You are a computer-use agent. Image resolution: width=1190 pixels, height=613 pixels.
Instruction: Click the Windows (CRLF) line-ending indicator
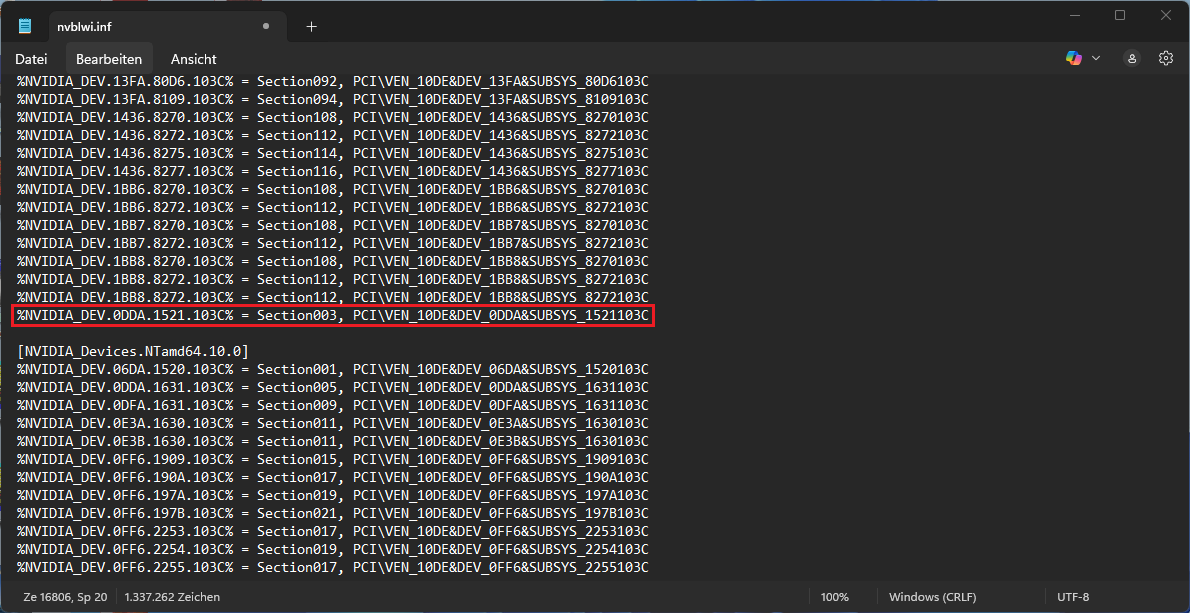click(931, 596)
